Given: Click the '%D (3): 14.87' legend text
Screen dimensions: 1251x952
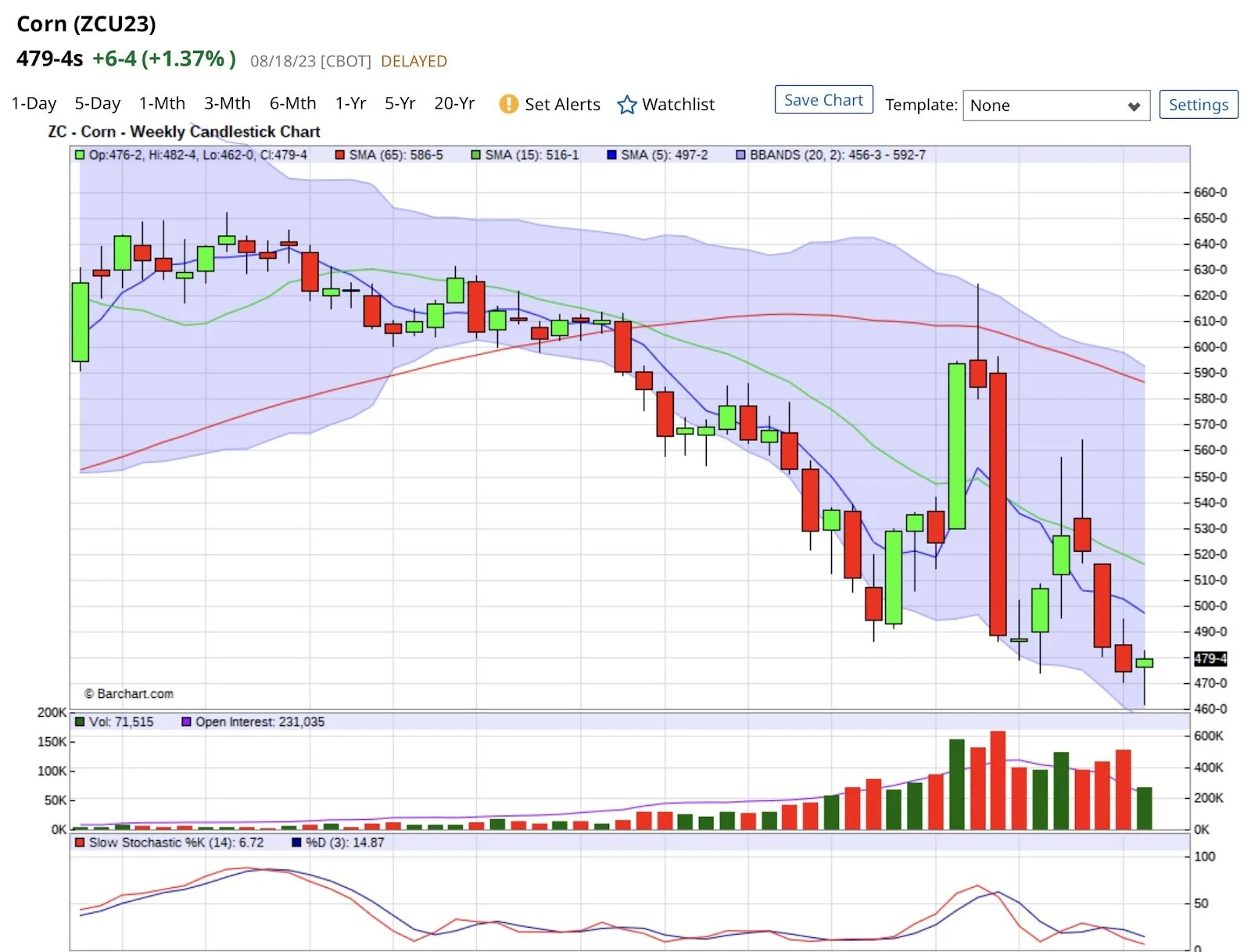Looking at the screenshot, I should [x=345, y=843].
